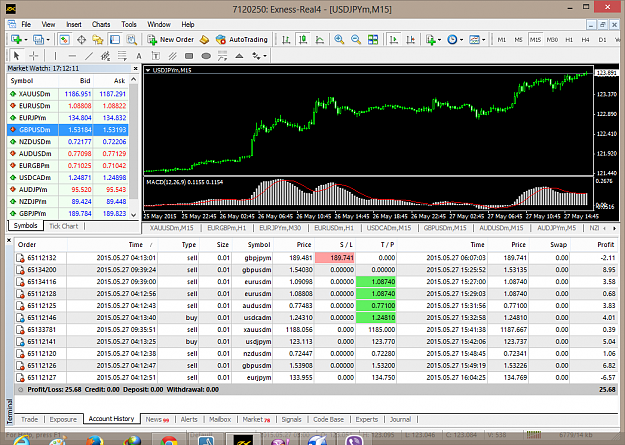The image size is (625, 445).
Task: Open the MetaEditor book icon
Action: [x=204, y=39]
